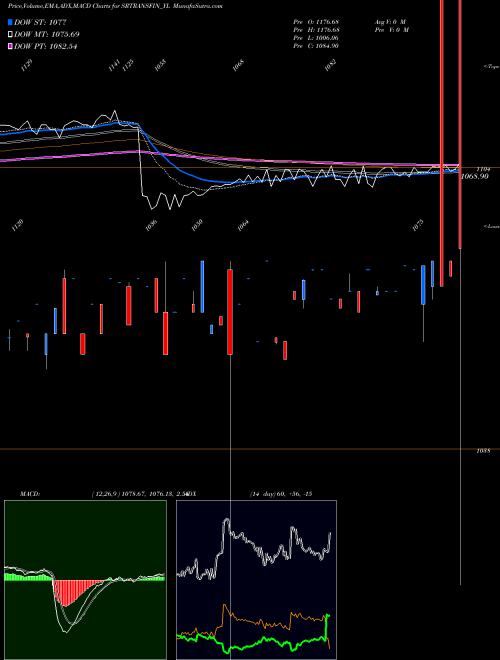The image size is (500, 660).
Task: Click the 1038 axis level label
Action: tap(483, 451)
